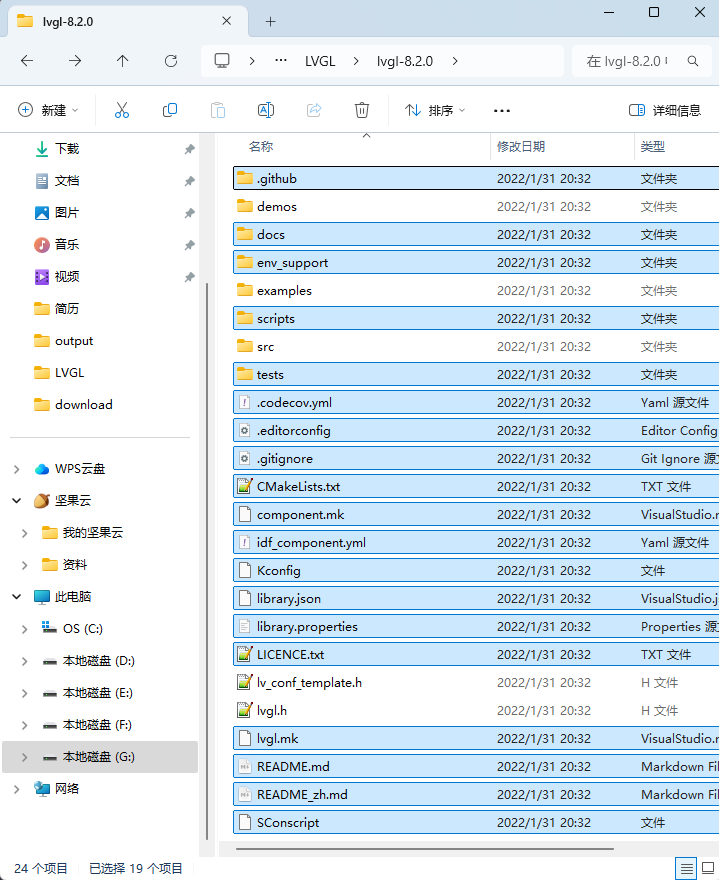This screenshot has height=880, width=719.
Task: Click the Refresh button in navigation bar
Action: click(x=171, y=61)
